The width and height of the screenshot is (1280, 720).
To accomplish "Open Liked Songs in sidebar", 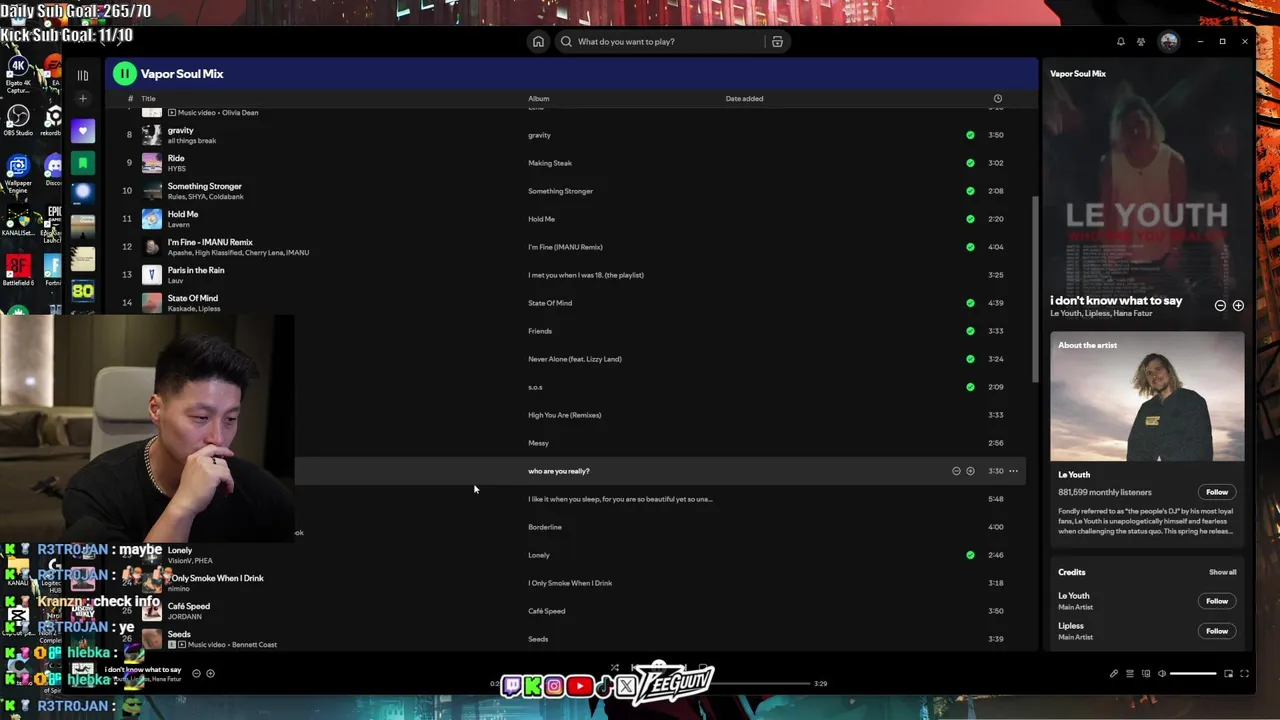I will (83, 131).
